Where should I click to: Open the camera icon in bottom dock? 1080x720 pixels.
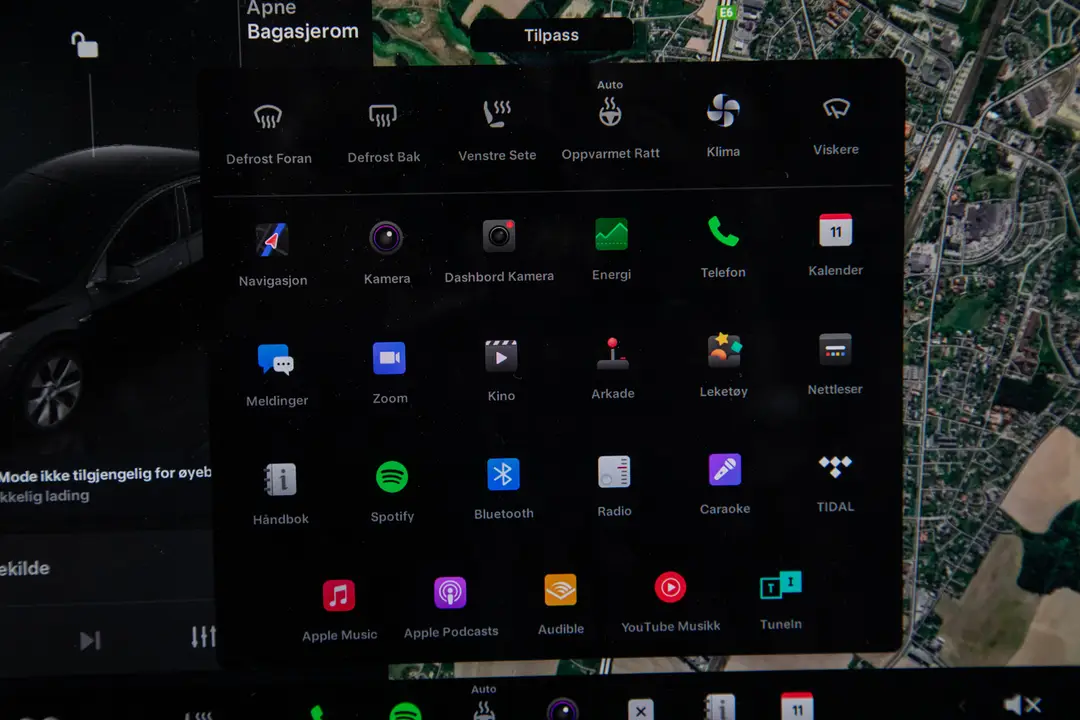click(562, 709)
